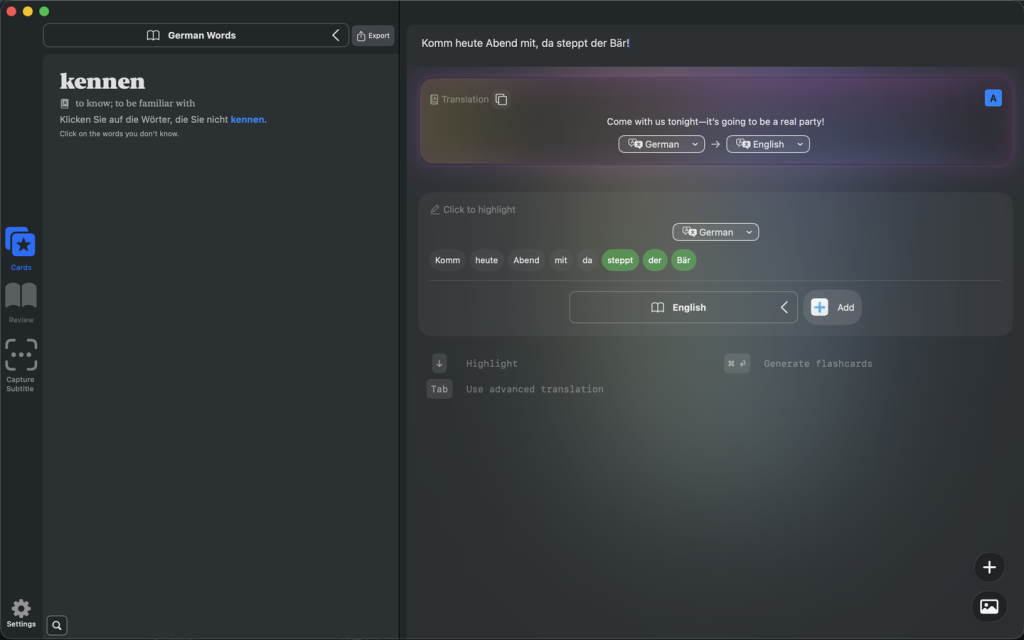Click the pencil icon by Click to highlight
This screenshot has height=640, width=1024.
click(435, 210)
